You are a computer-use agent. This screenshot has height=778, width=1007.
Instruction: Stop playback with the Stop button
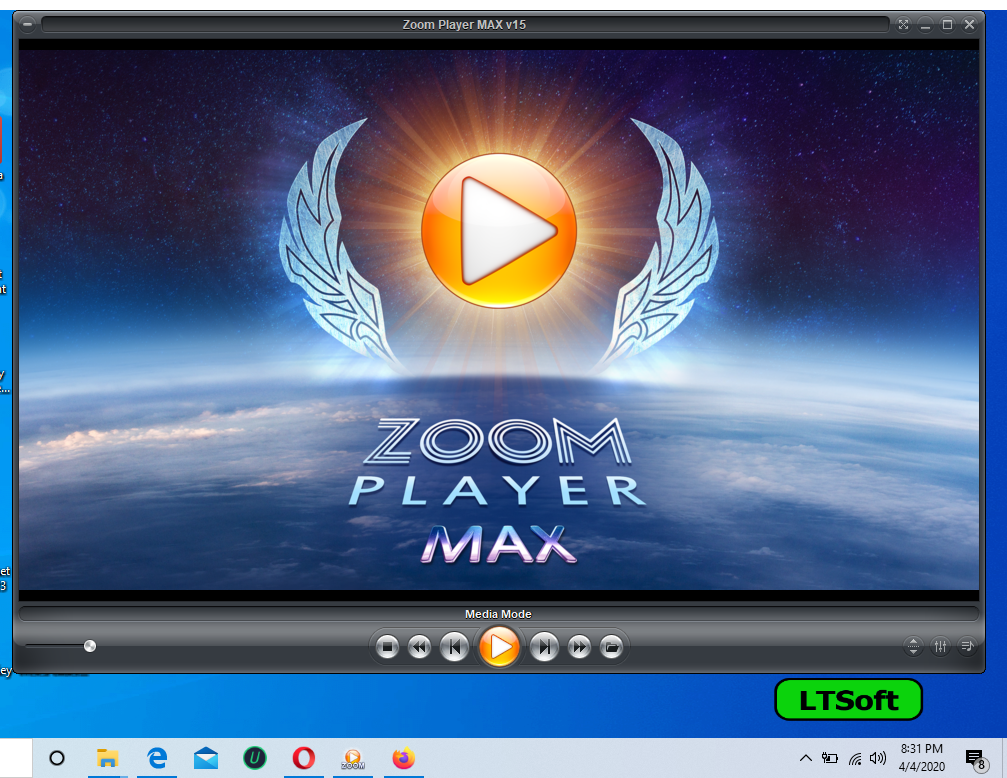point(387,647)
